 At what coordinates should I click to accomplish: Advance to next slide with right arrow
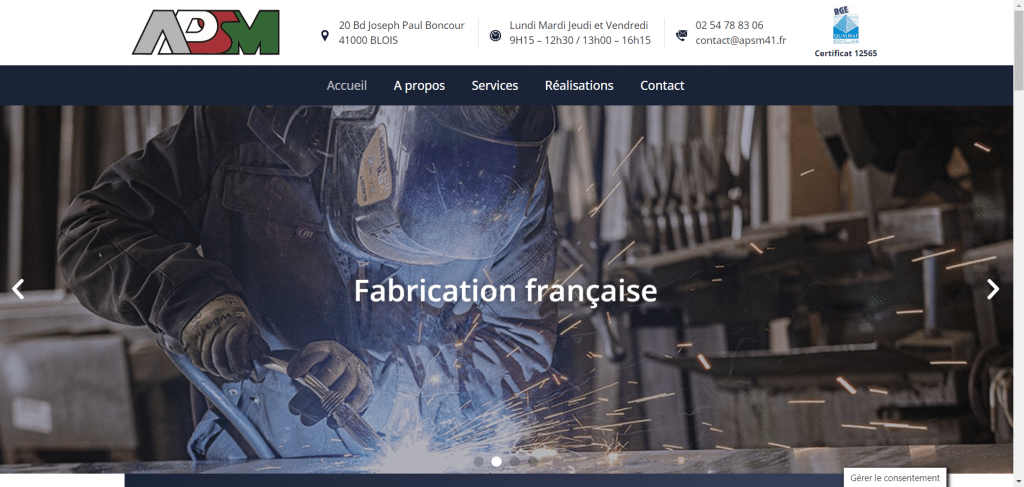(x=993, y=289)
